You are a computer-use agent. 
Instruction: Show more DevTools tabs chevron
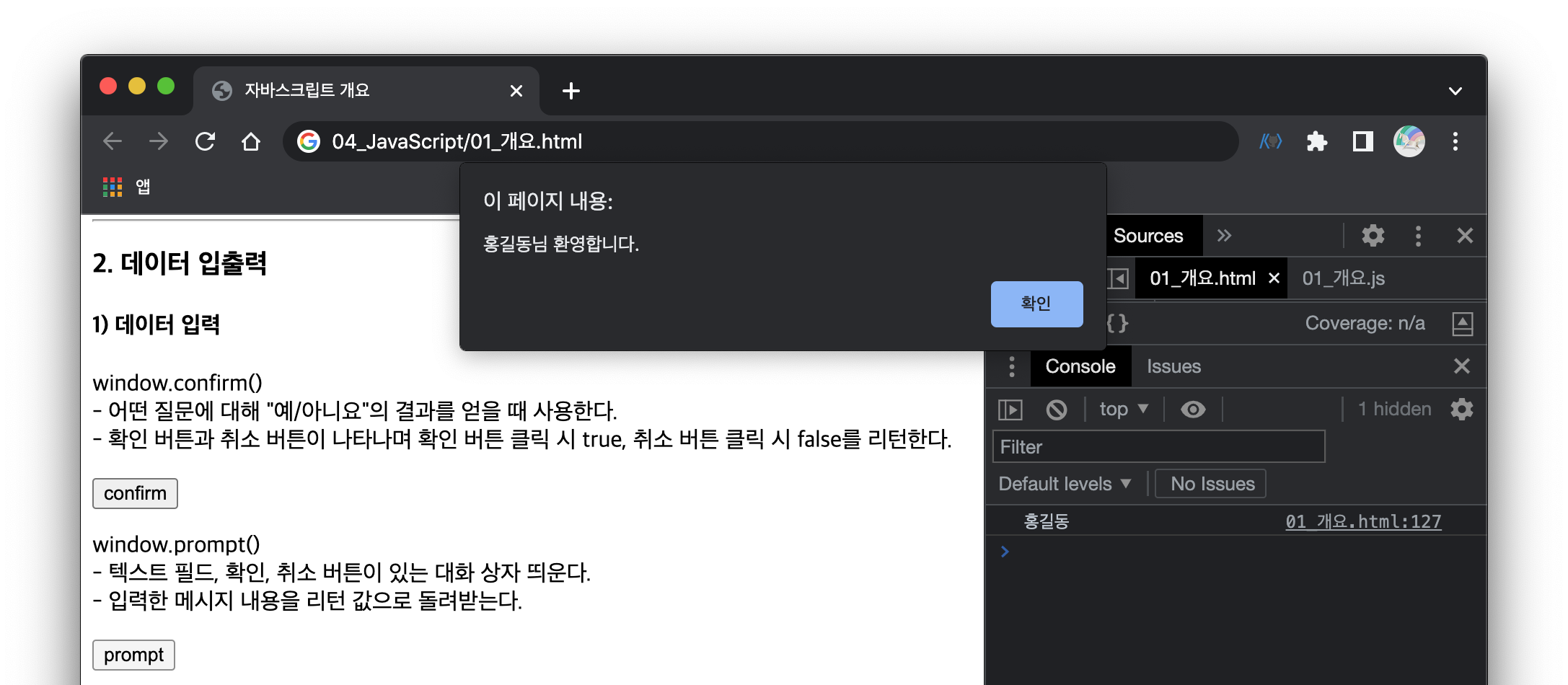point(1224,236)
